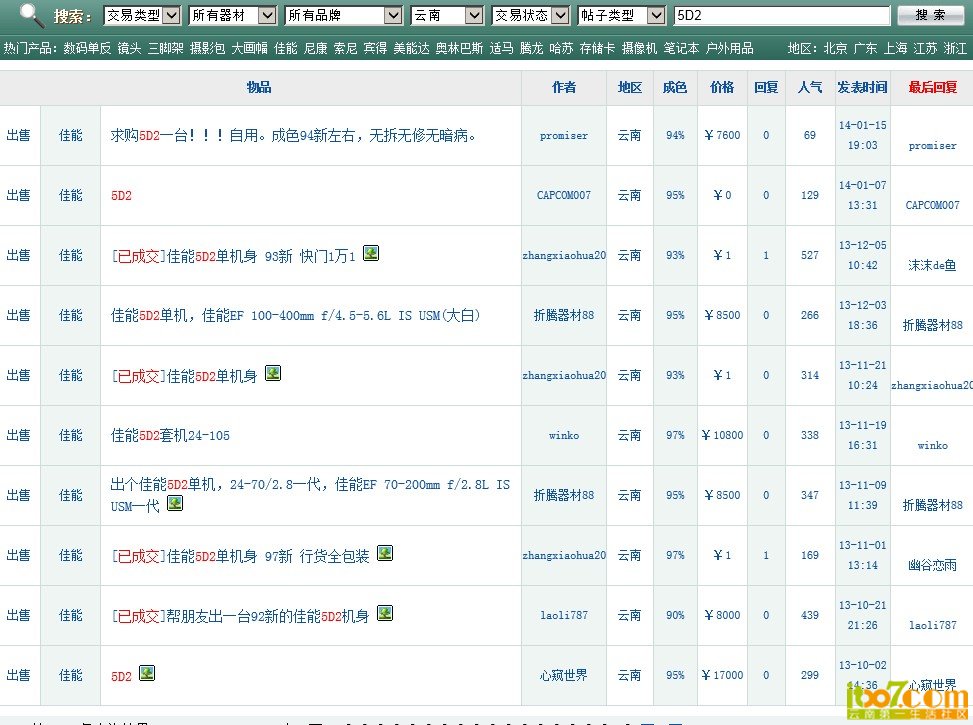Select 户外用品 hot product link
The width and height of the screenshot is (973, 725).
pos(730,48)
